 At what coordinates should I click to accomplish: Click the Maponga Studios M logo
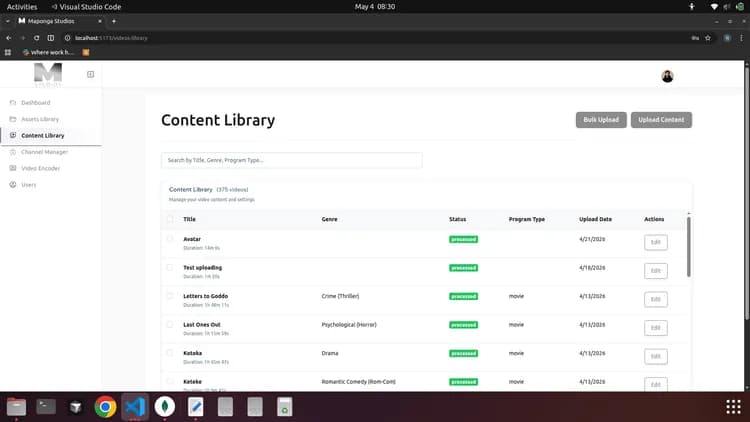pos(48,75)
